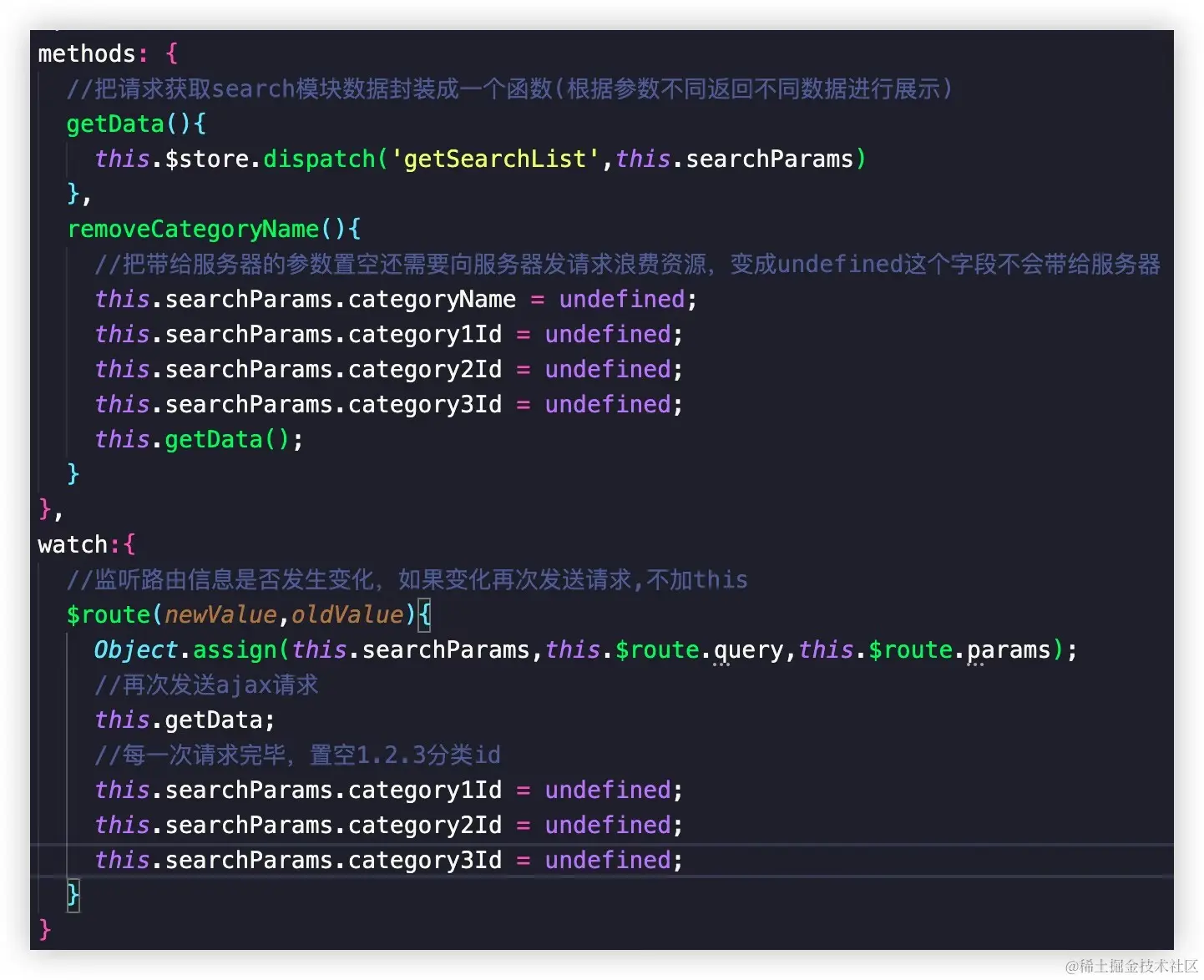This screenshot has width=1204, height=980.
Task: Click "Object" in the Object.assign line
Action: click(x=136, y=650)
